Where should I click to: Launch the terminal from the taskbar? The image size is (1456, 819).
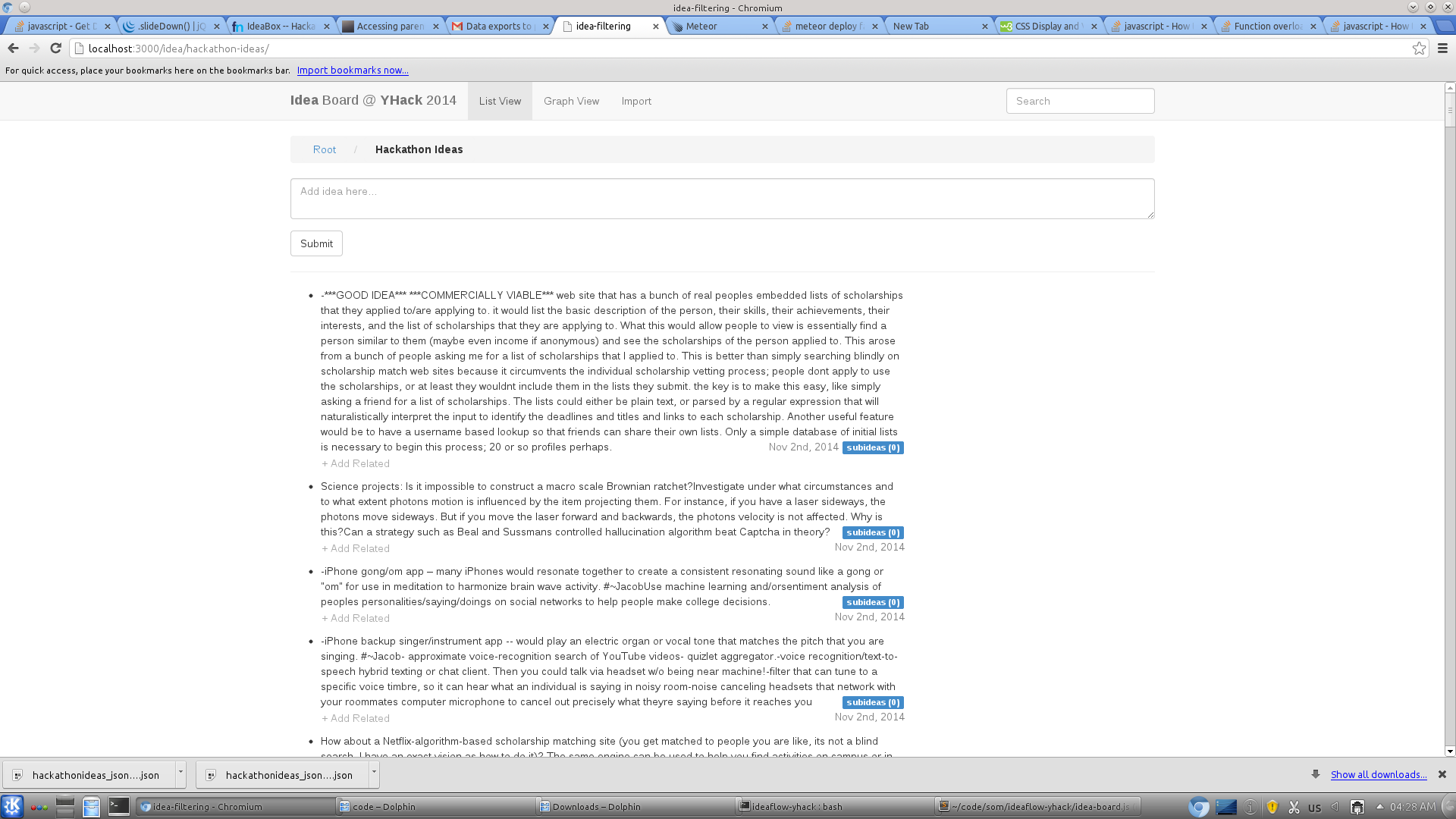(x=118, y=806)
